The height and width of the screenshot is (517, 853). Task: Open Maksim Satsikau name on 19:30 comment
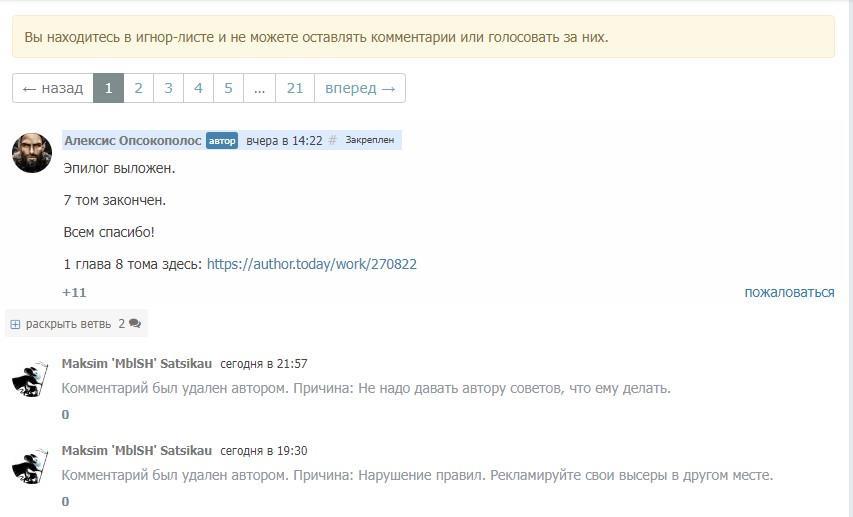coord(137,451)
